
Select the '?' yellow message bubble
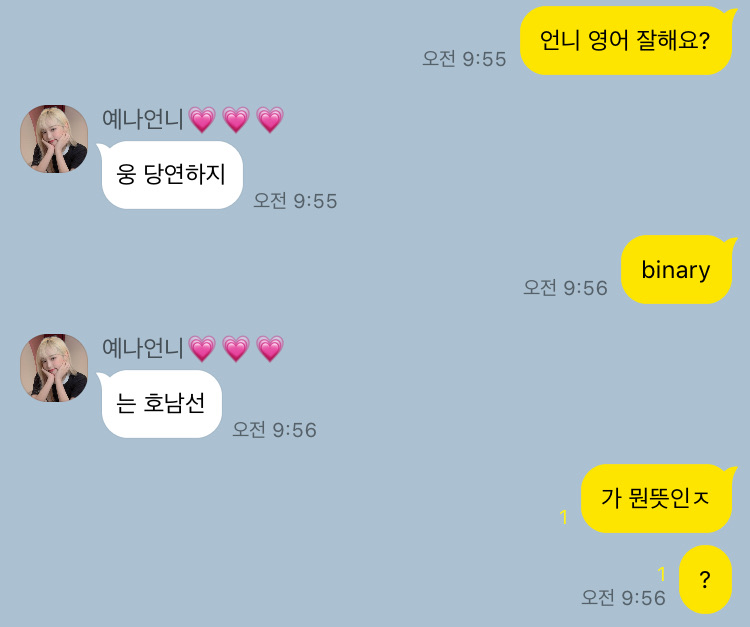[x=705, y=579]
